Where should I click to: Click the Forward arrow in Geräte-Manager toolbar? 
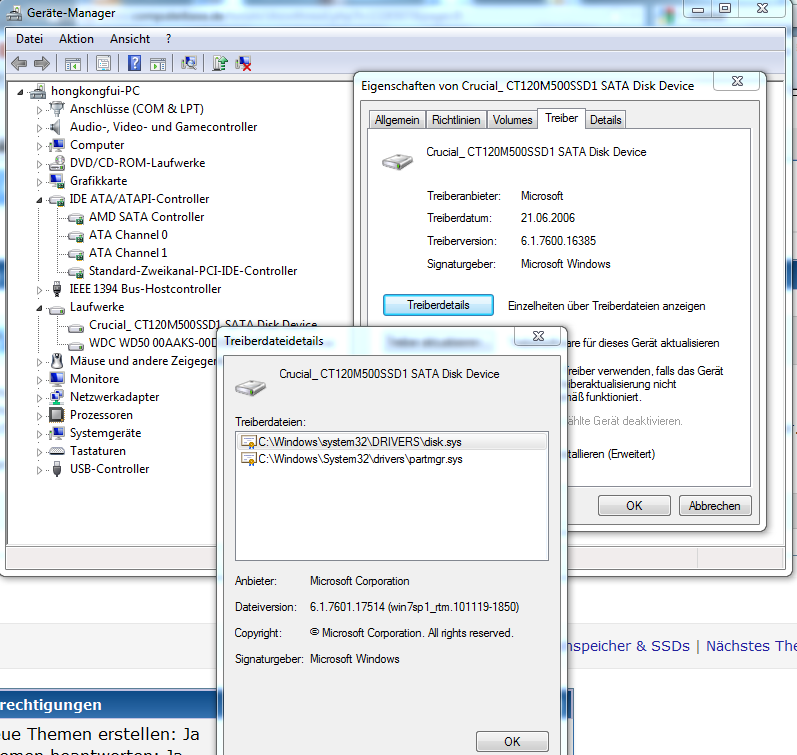42,64
